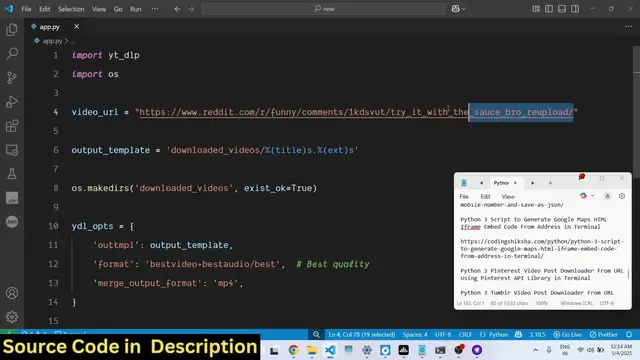Click Ln 4, Col 78 status entry
640x360 pixels.
362,334
